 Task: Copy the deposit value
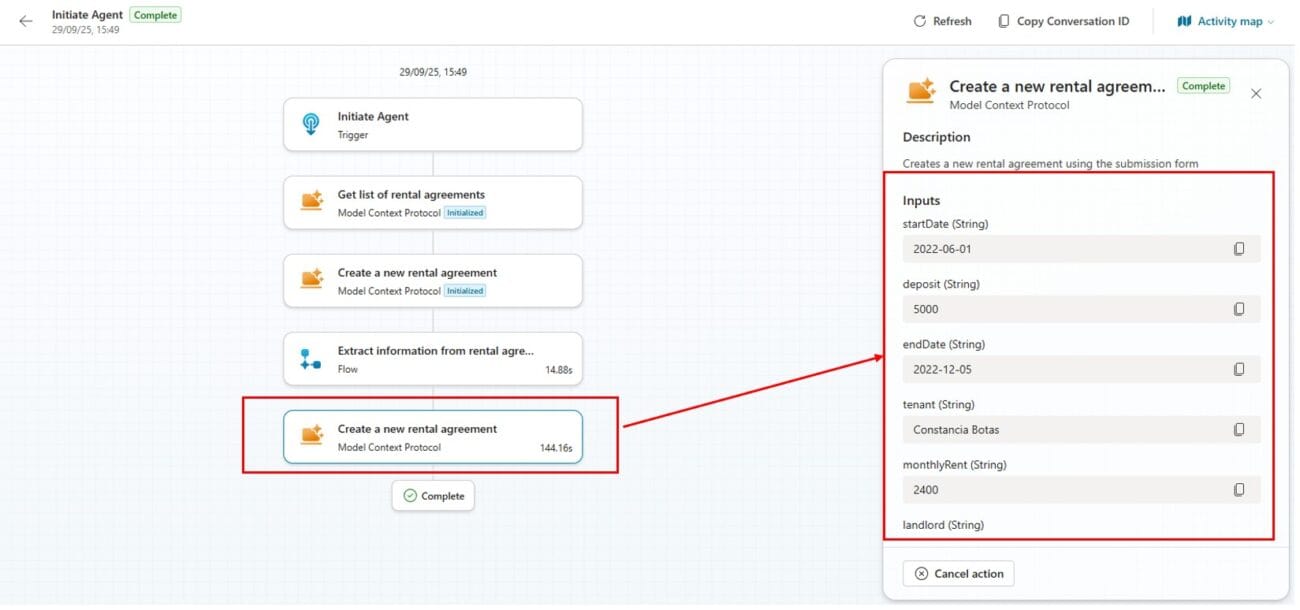click(x=1238, y=309)
